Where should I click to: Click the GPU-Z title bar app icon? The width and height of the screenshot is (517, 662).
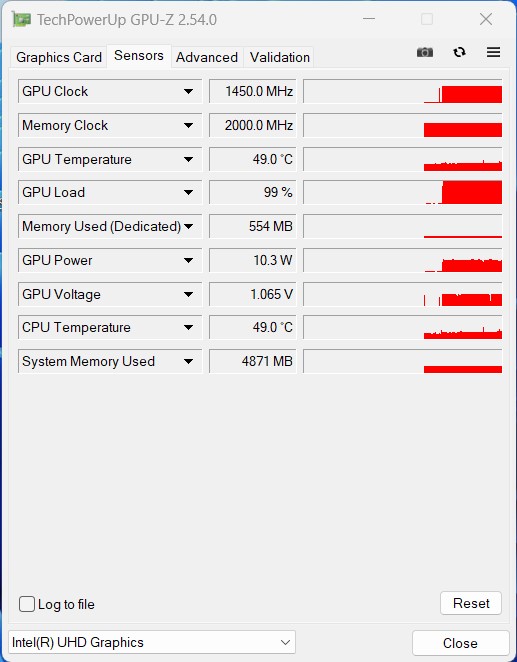[x=22, y=19]
